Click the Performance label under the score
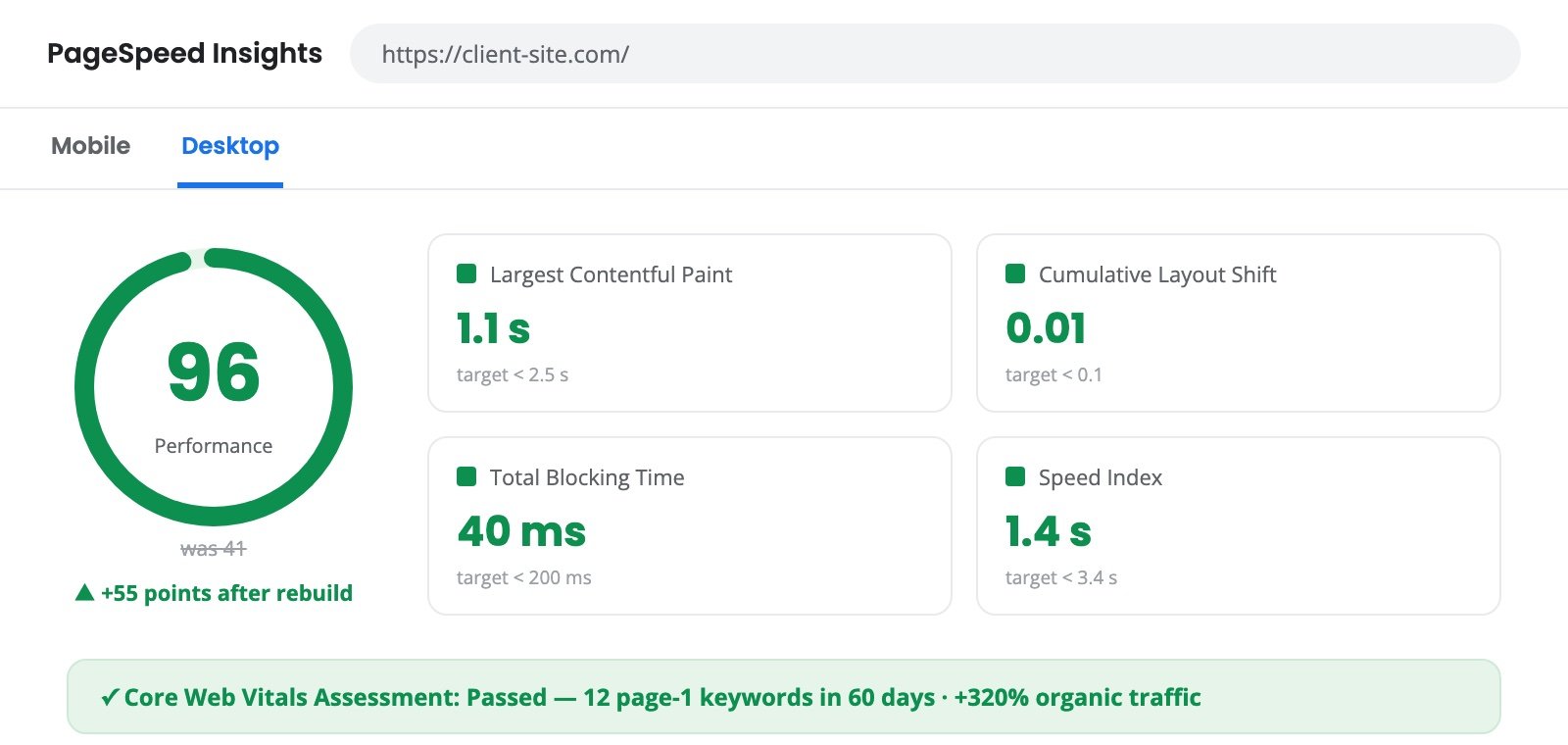The image size is (1568, 745). tap(214, 446)
